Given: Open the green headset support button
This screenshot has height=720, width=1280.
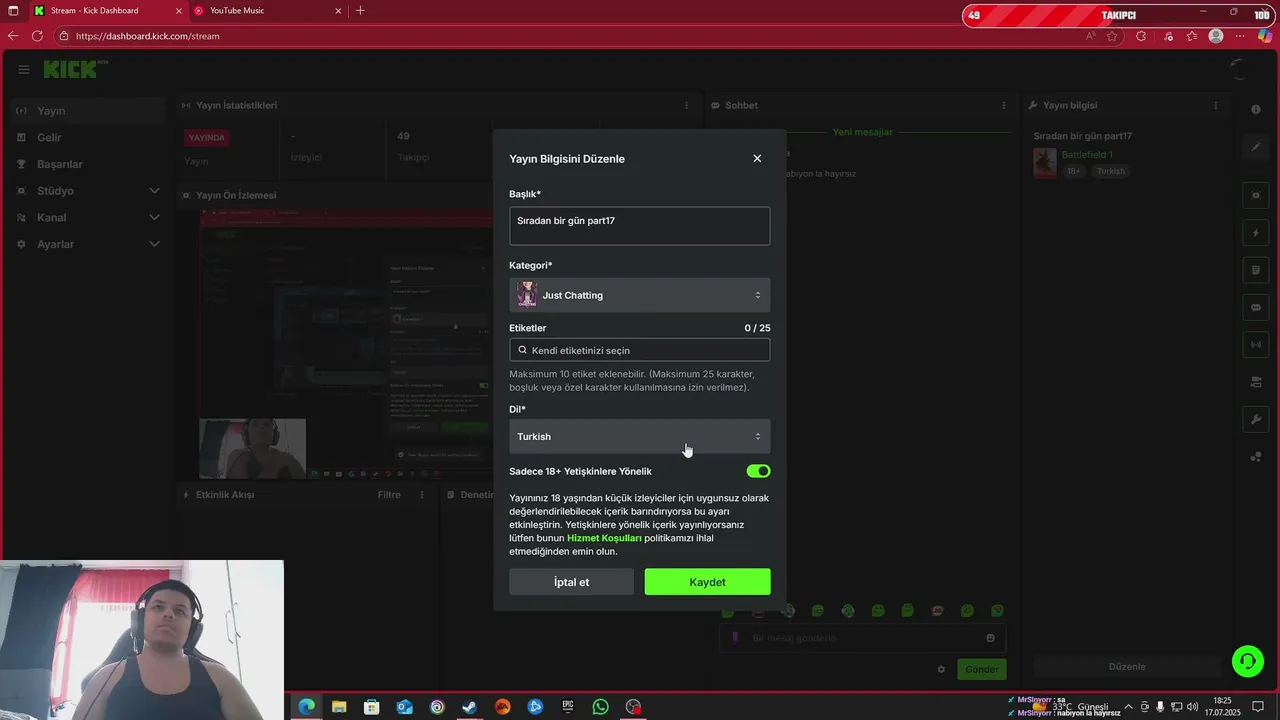Looking at the screenshot, I should point(1247,661).
